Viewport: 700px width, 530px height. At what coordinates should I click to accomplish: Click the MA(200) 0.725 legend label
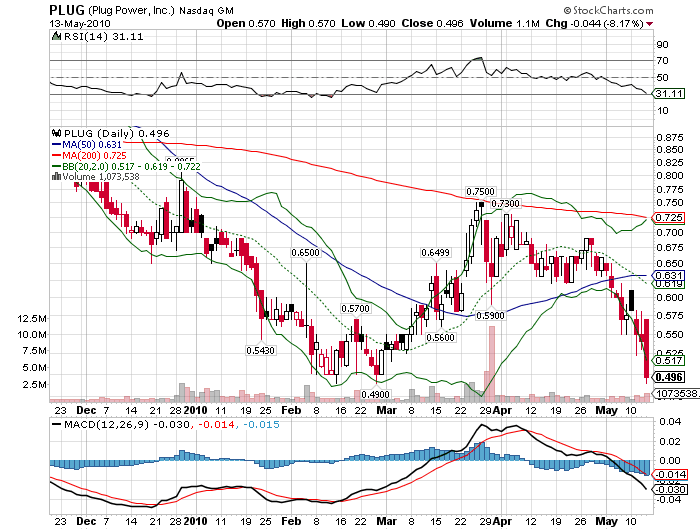click(x=94, y=155)
